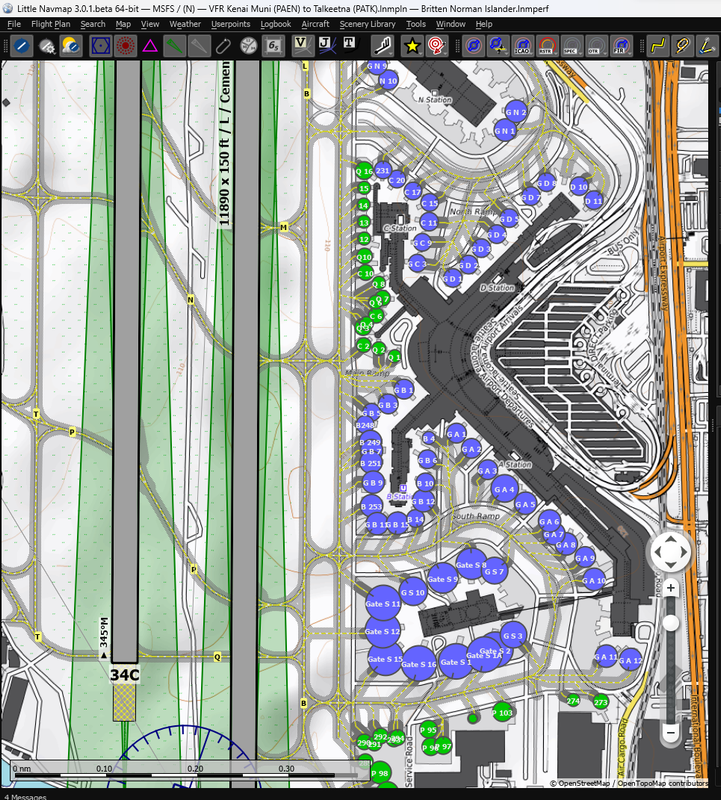Click the map navigation pad down arrow
The height and width of the screenshot is (800, 721).
(670, 565)
